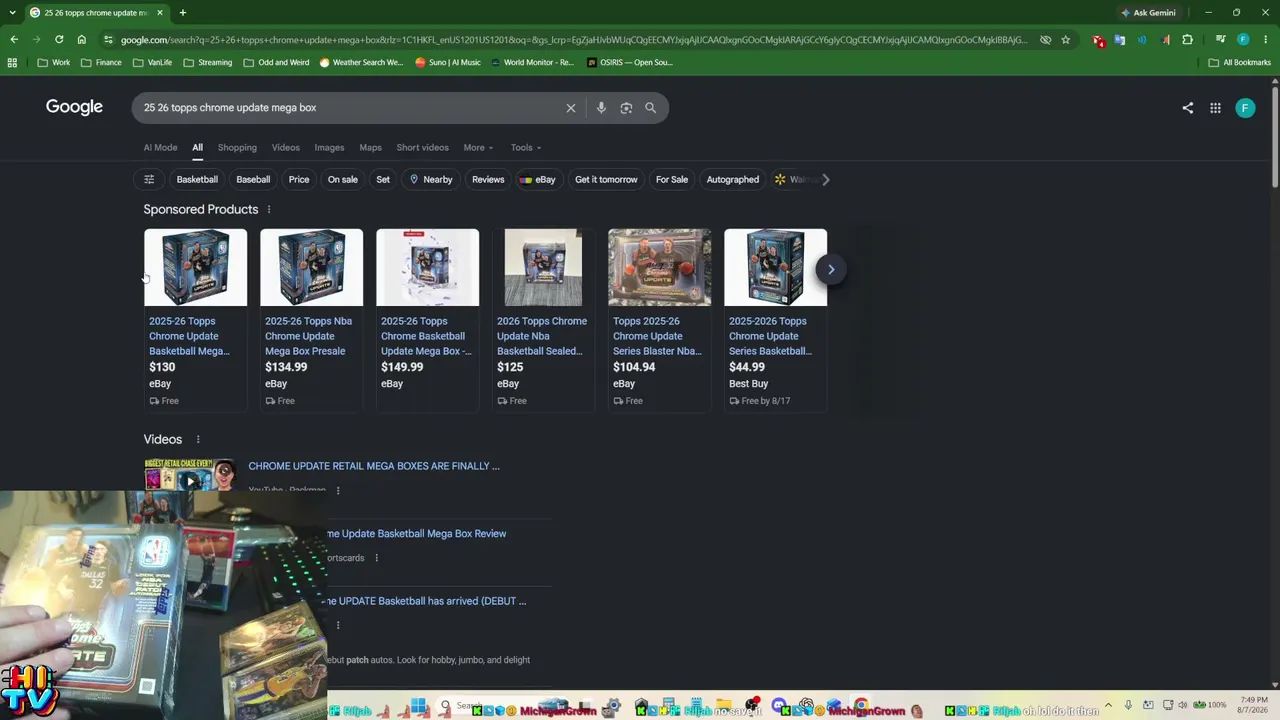Open the Streaming bookmarks folder
Viewport: 1280px width, 720px height.
(207, 62)
